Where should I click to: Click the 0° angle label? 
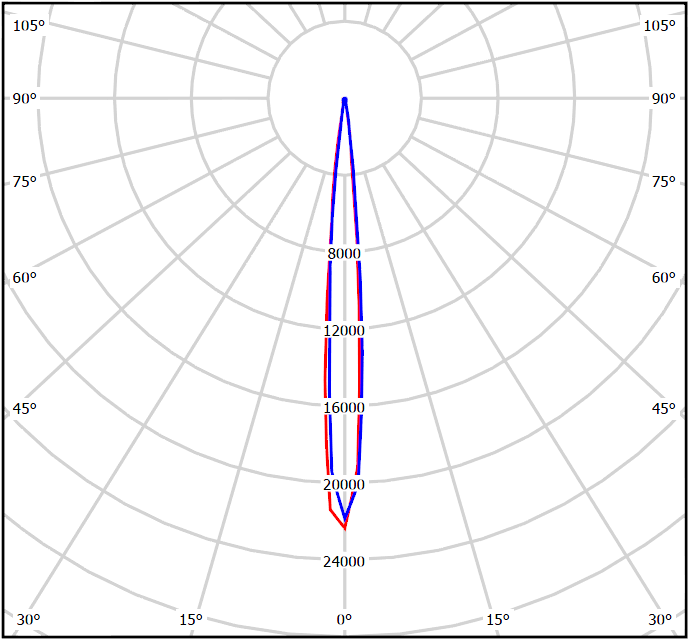(x=344, y=620)
